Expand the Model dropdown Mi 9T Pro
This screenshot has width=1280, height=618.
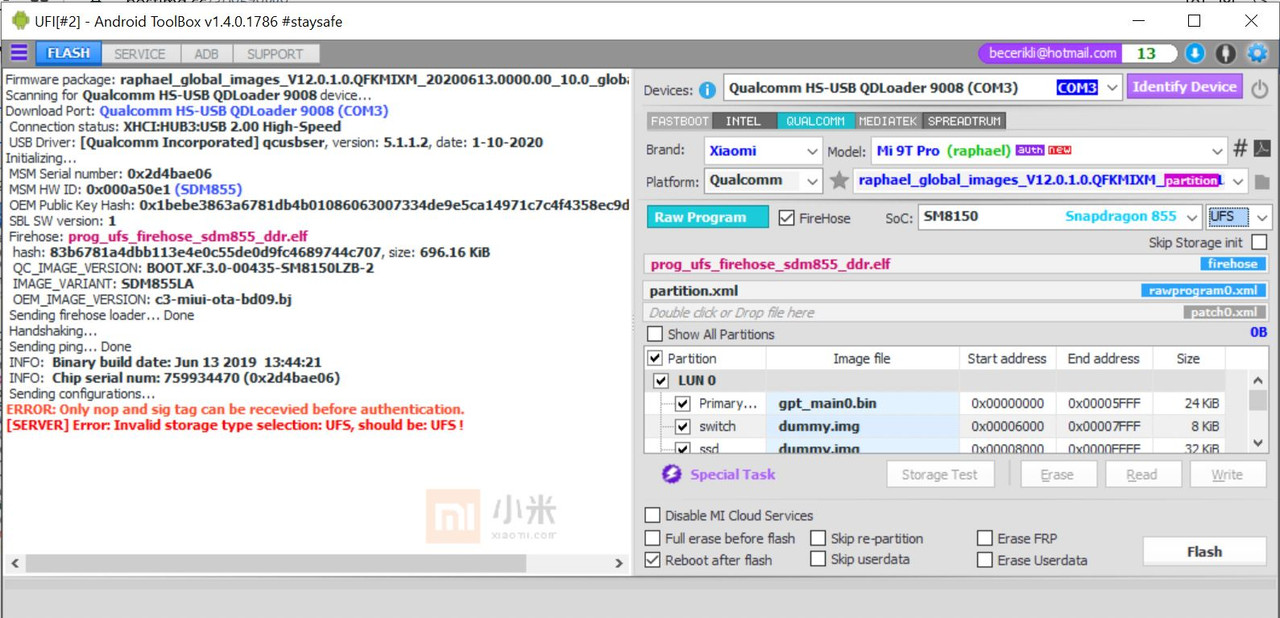(x=1217, y=151)
